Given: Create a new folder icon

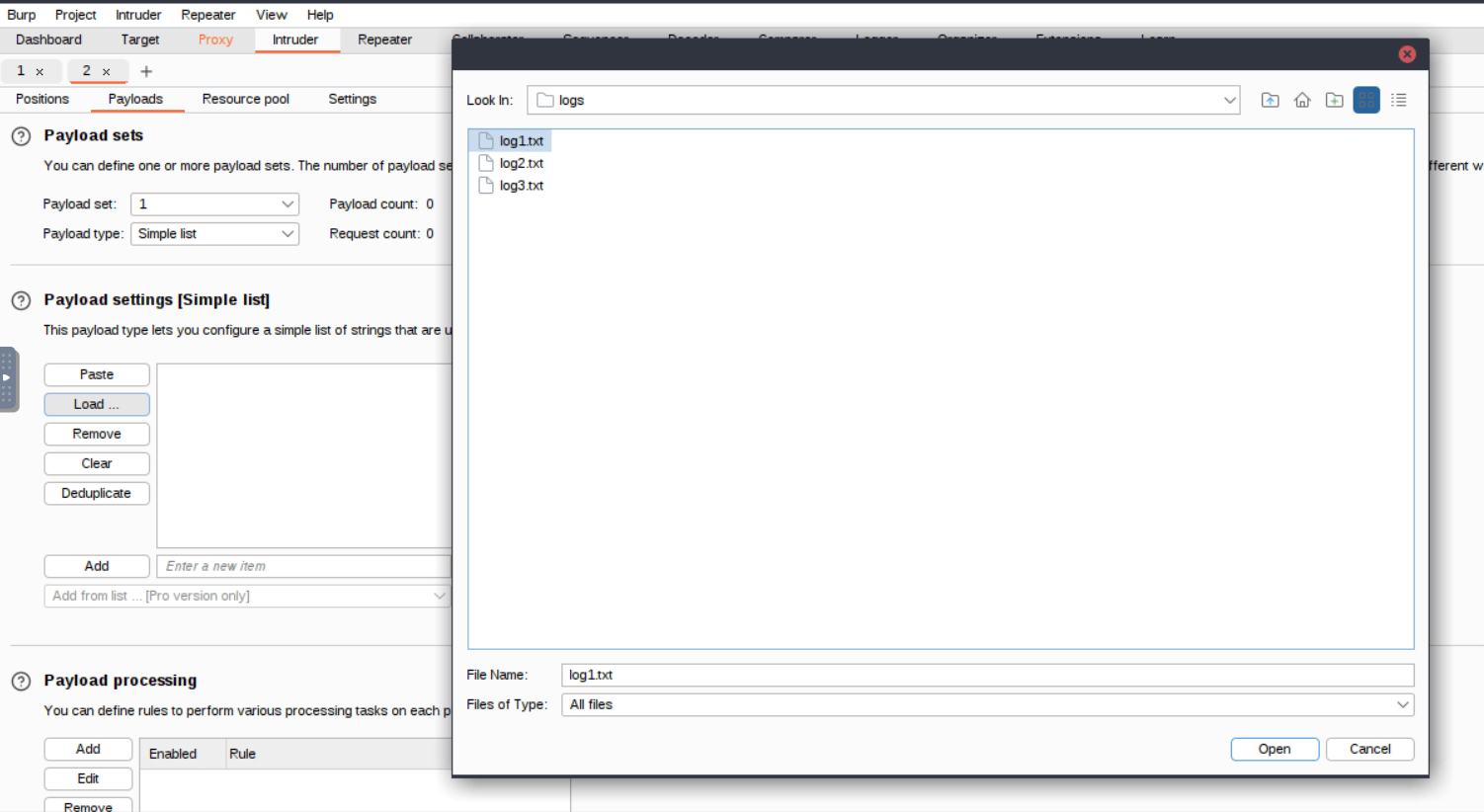Looking at the screenshot, I should coord(1334,100).
